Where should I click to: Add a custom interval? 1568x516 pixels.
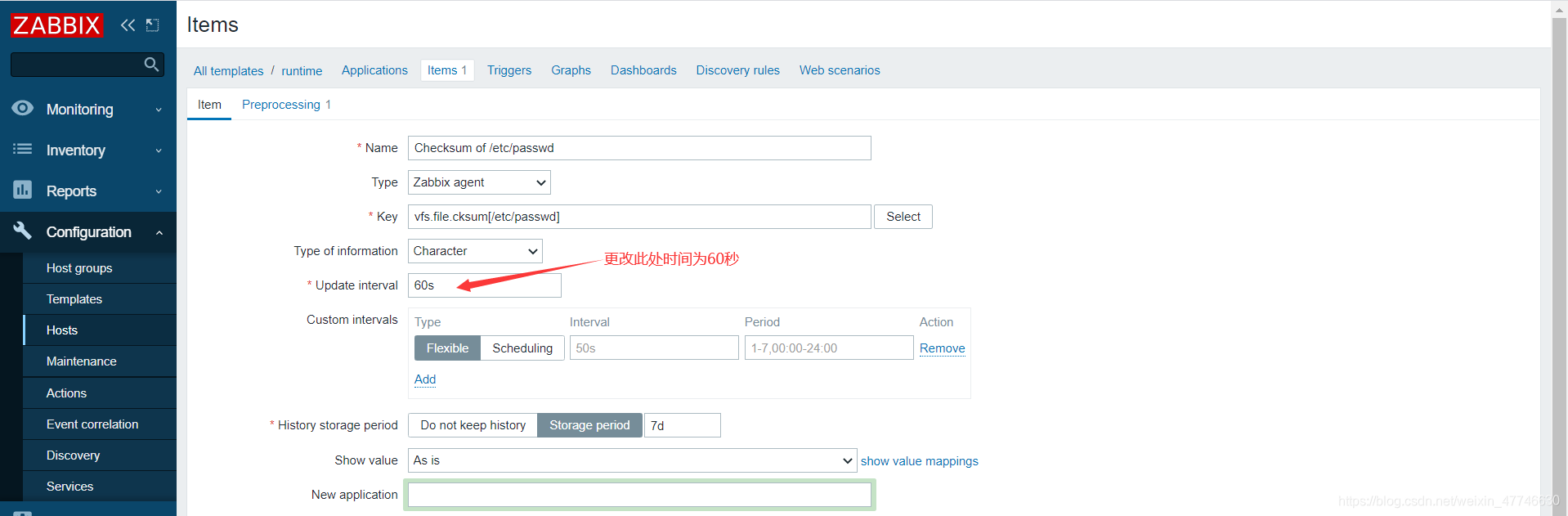pyautogui.click(x=425, y=379)
